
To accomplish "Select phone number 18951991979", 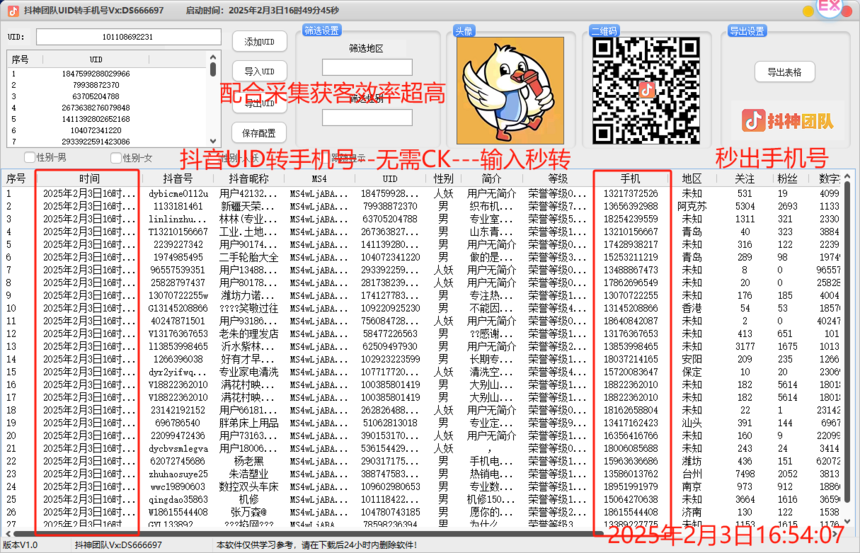I will pyautogui.click(x=631, y=487).
